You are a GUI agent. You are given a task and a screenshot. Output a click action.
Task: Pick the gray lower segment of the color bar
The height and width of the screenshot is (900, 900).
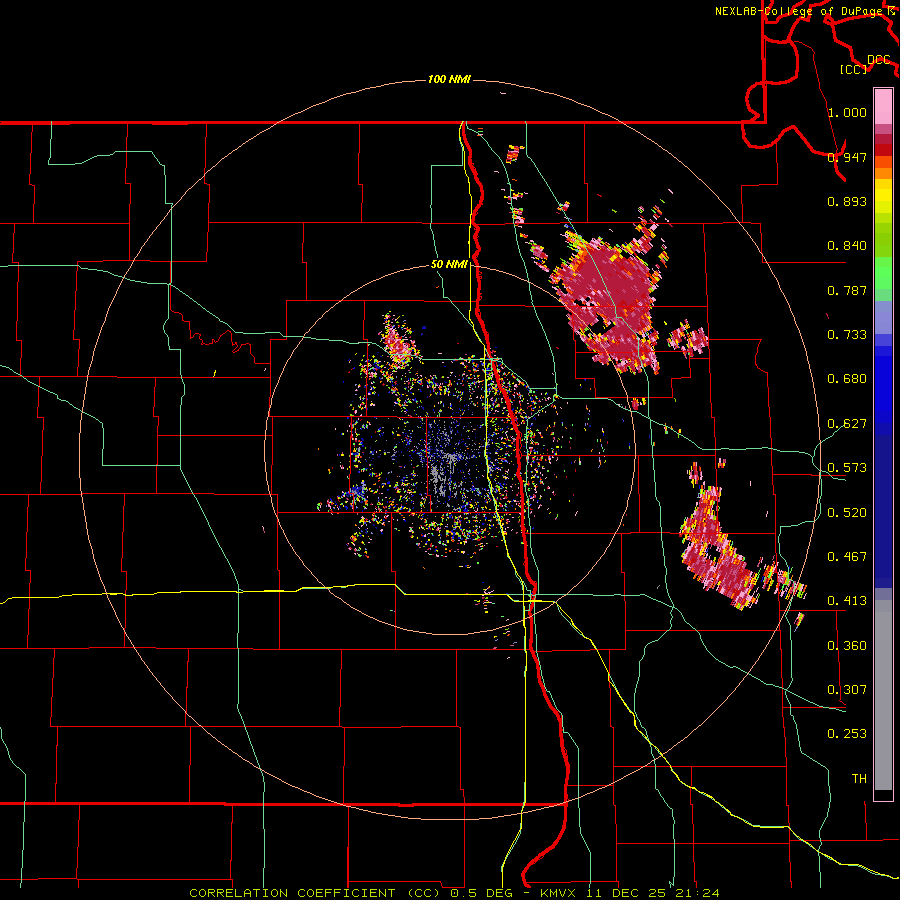(x=883, y=695)
